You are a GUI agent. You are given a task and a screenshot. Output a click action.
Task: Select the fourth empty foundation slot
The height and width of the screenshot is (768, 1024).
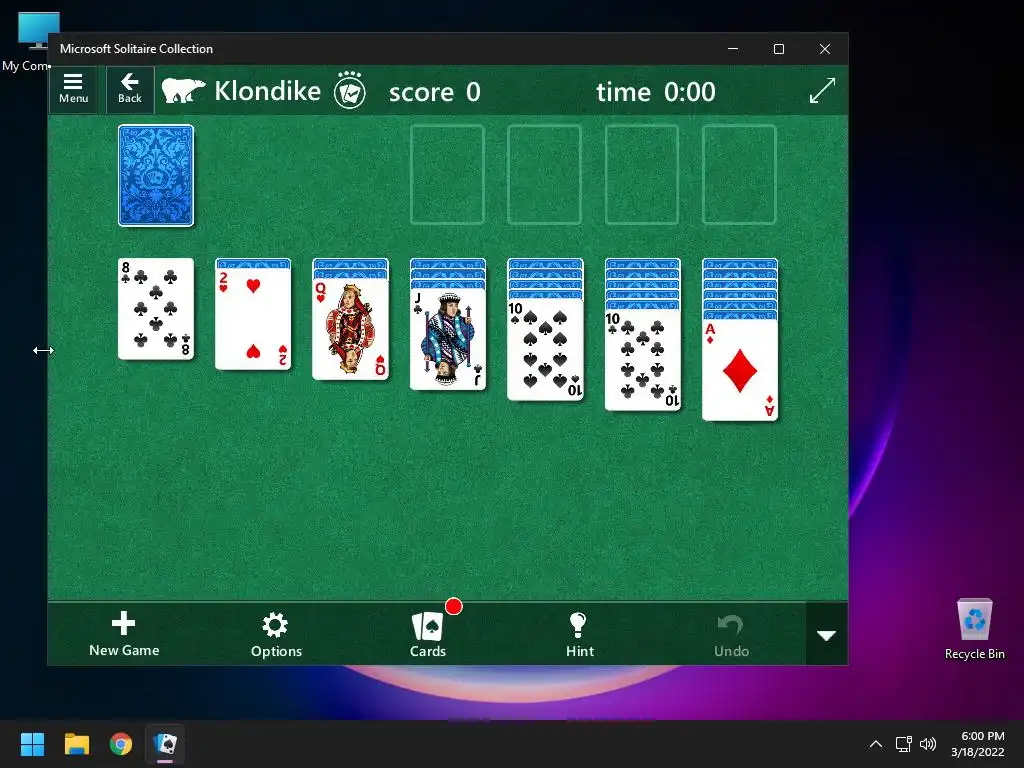pos(739,175)
